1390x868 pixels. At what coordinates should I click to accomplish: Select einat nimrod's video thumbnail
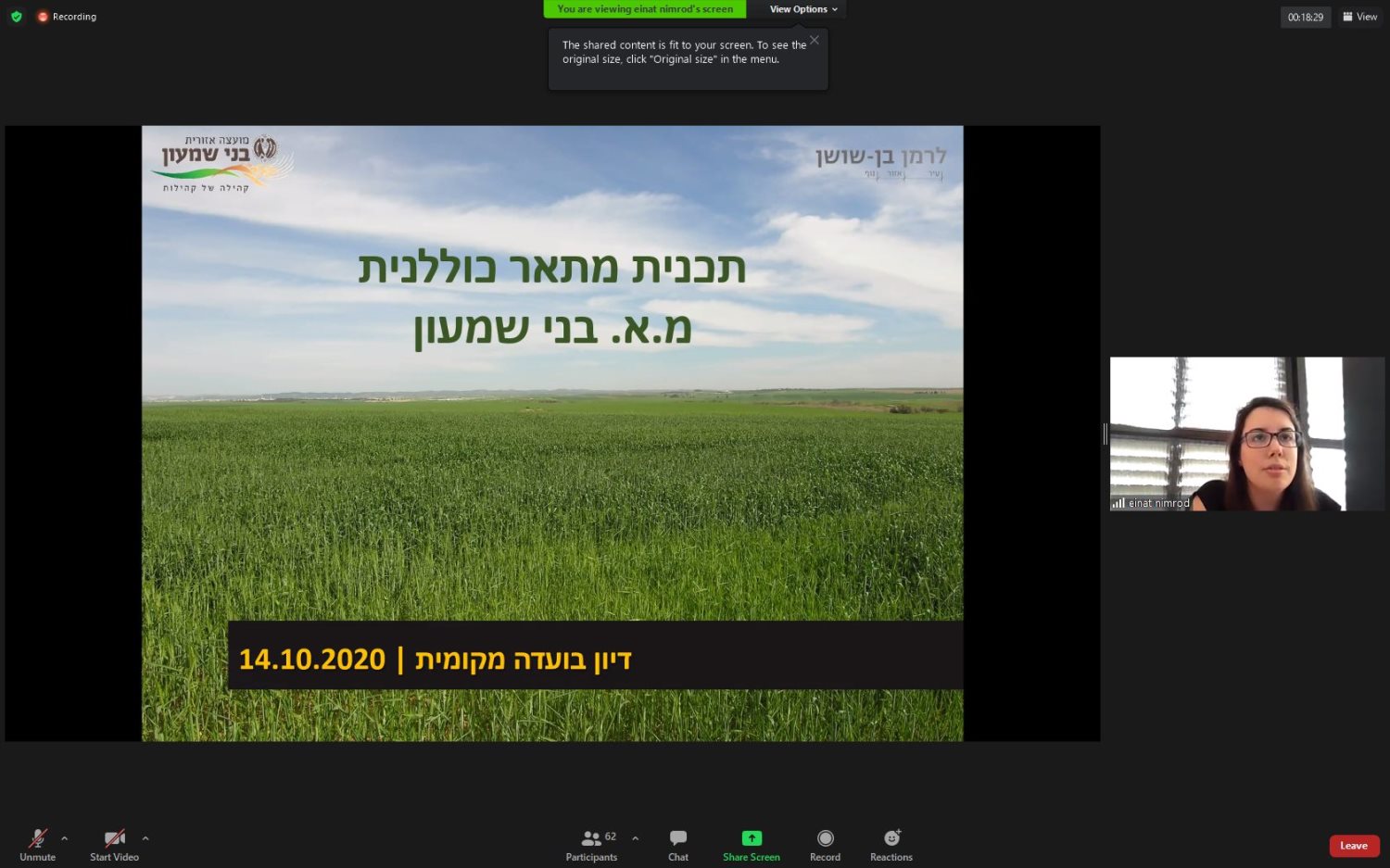pos(1246,434)
